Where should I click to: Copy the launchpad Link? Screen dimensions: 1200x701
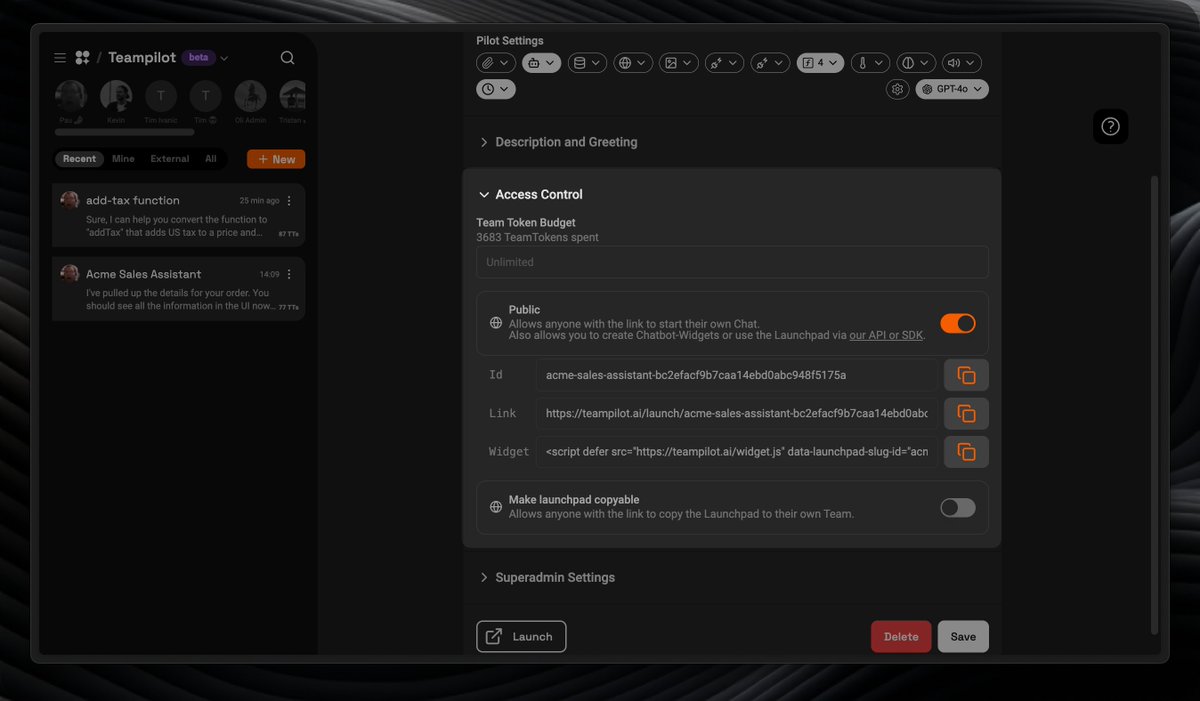pyautogui.click(x=966, y=413)
